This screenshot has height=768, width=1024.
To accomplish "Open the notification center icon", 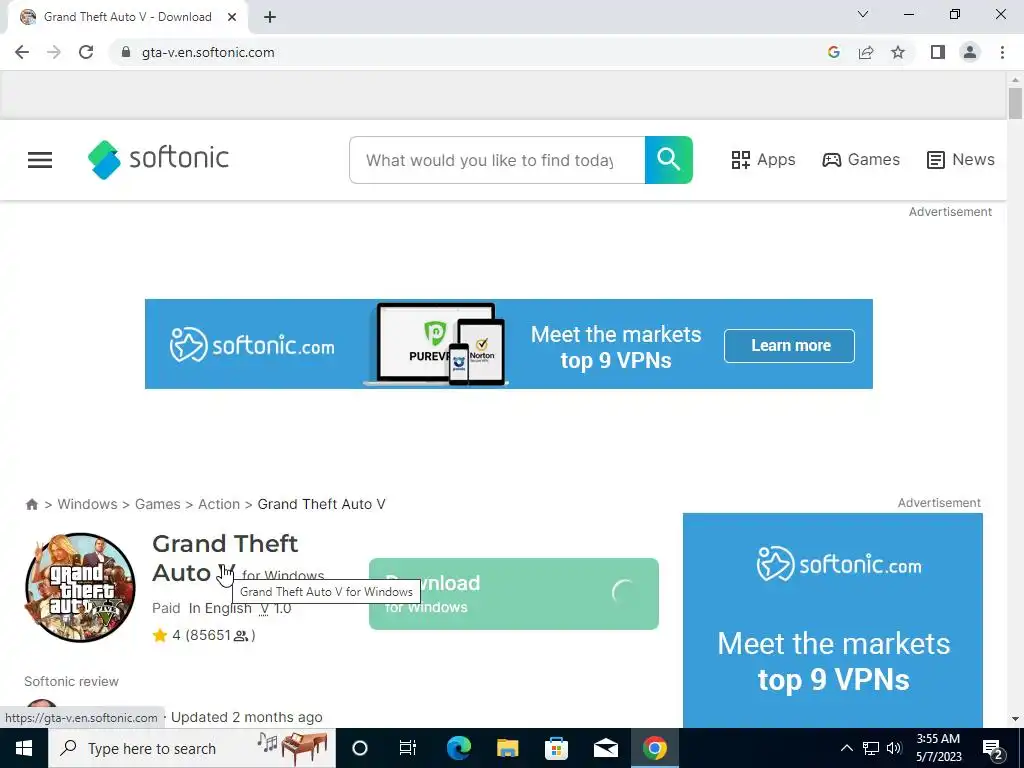I will [x=992, y=748].
